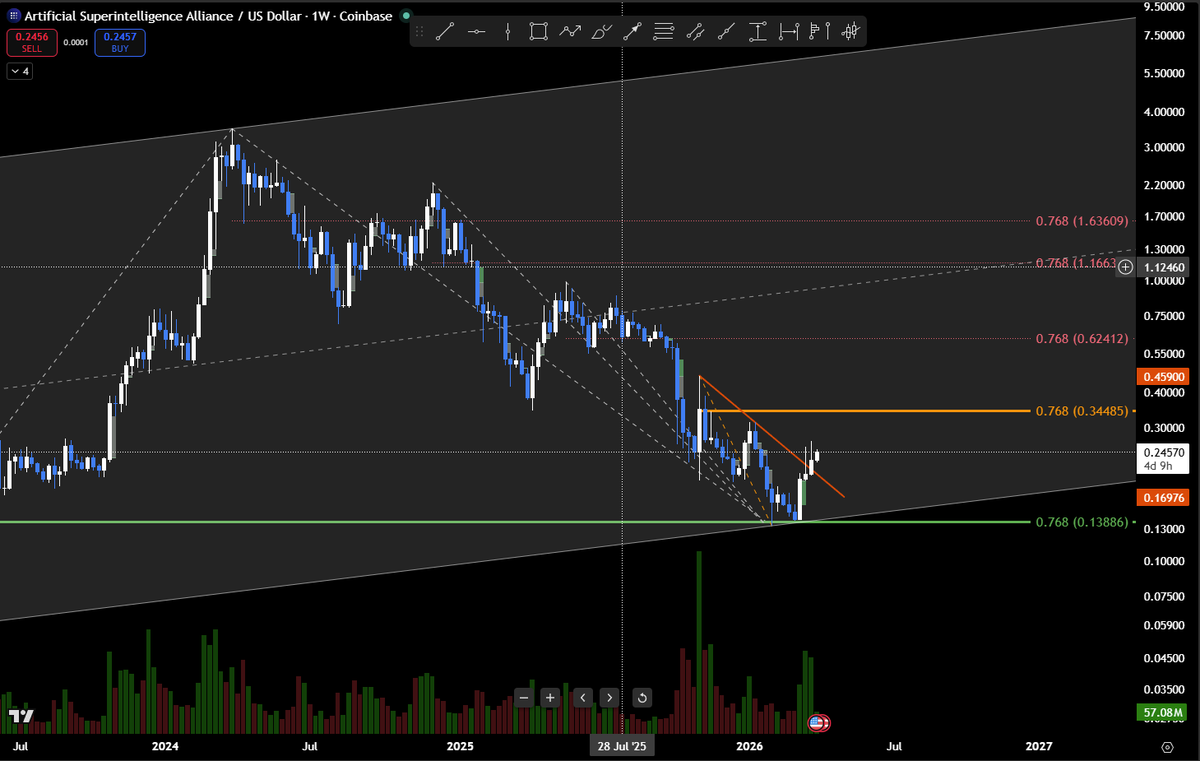Viewport: 1200px width, 761px height.
Task: Select the Vertical Line drawing tool
Action: point(508,32)
